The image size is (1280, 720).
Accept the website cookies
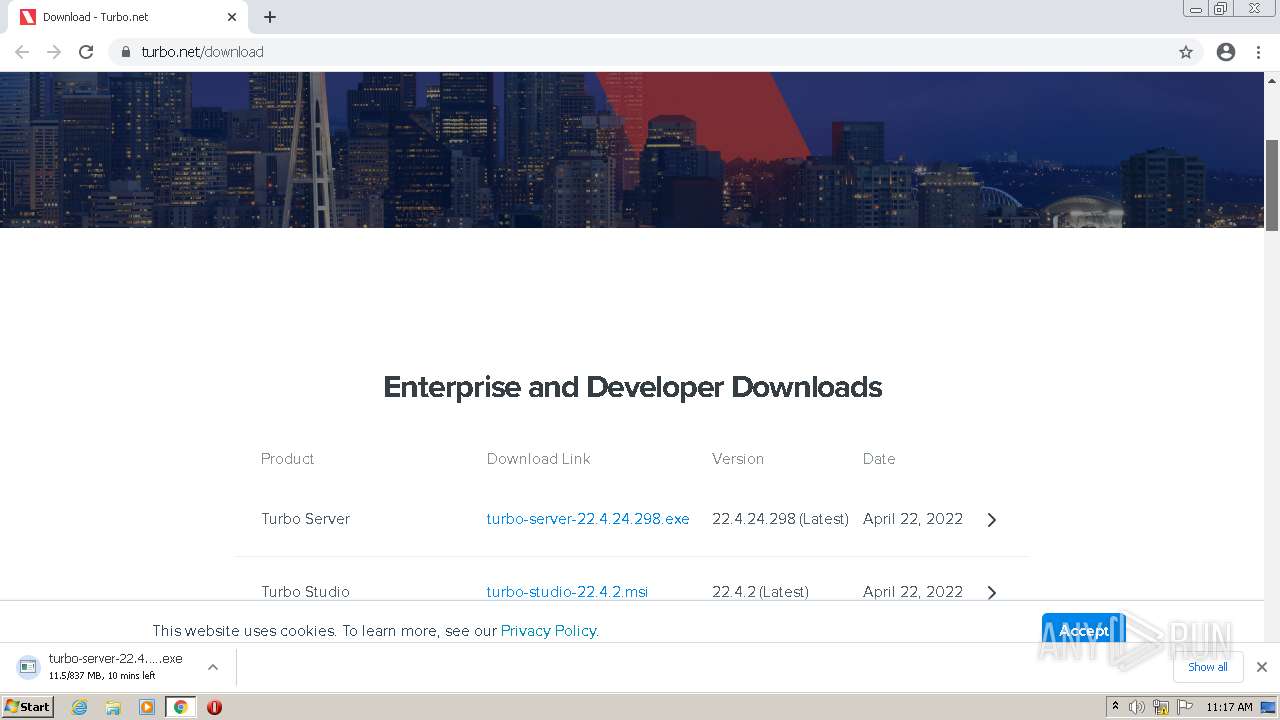pyautogui.click(x=1084, y=630)
